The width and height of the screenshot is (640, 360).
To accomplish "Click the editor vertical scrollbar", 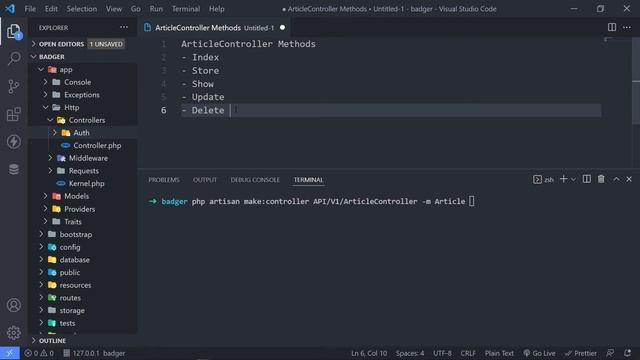I will coord(636,81).
